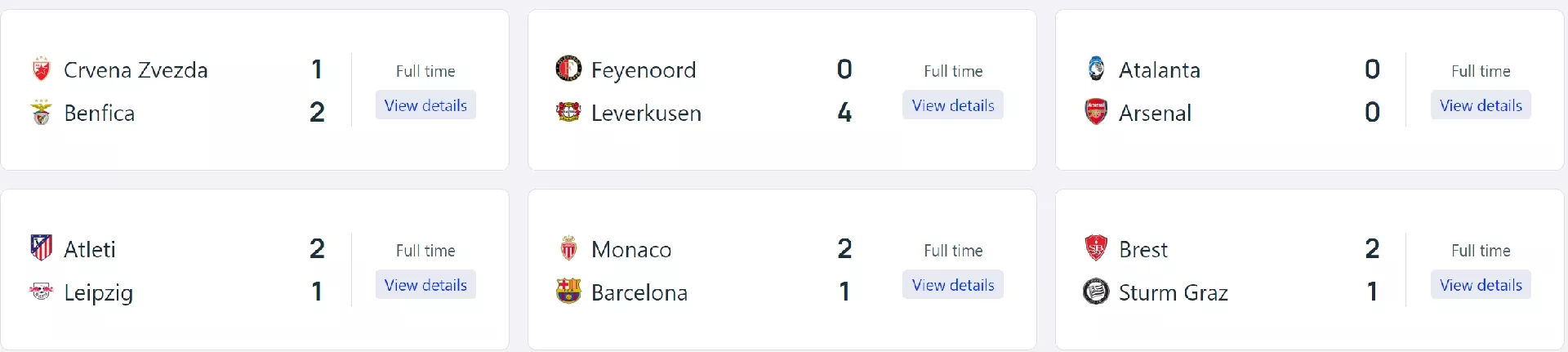Click the Leverkusen club crest
The image size is (1568, 352).
tap(568, 112)
